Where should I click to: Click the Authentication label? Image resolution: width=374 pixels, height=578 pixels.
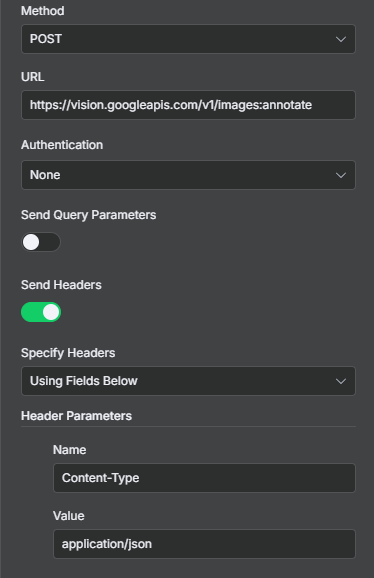coord(62,145)
